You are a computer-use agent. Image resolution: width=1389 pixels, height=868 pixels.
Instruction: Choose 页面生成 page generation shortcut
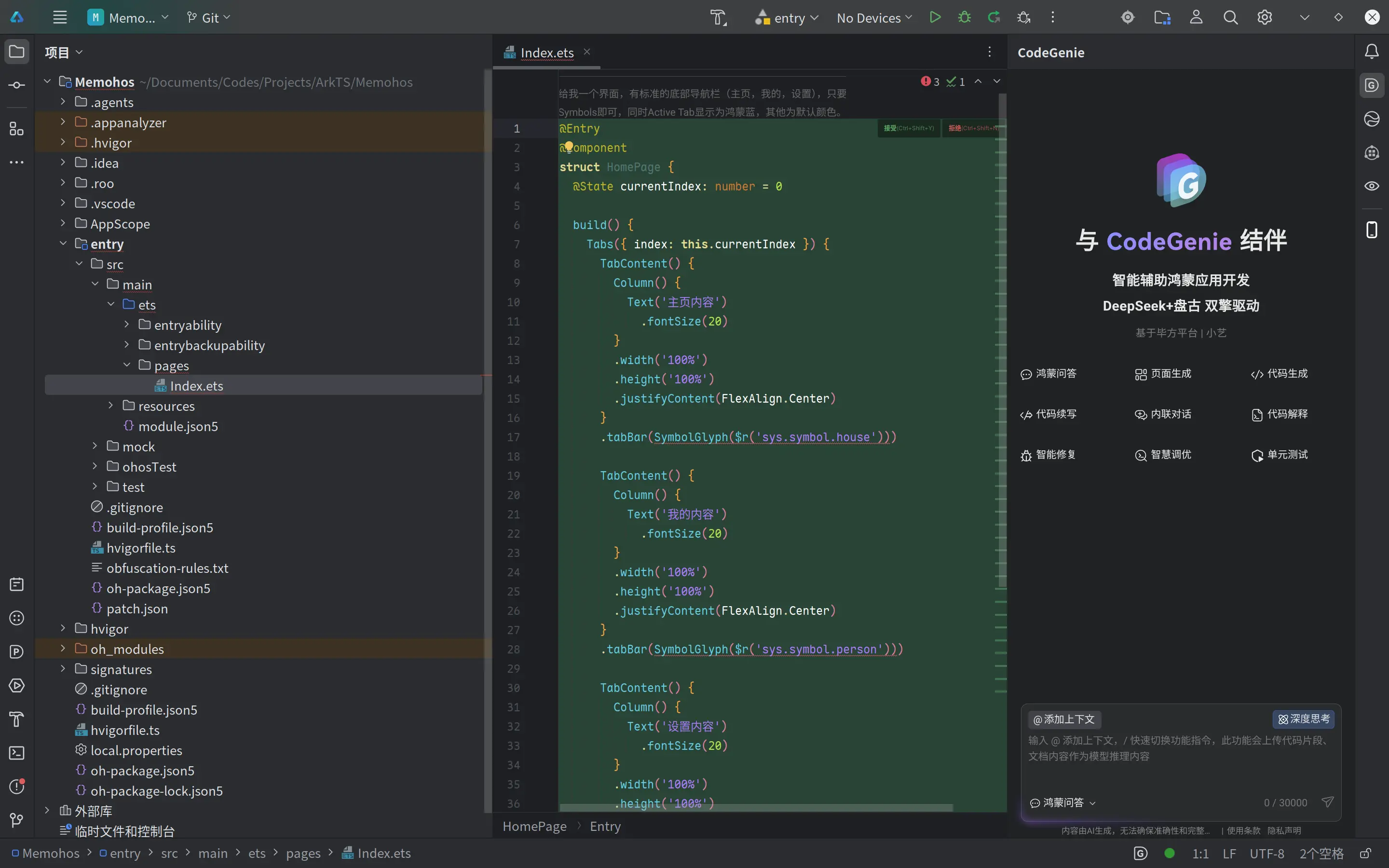tap(1163, 374)
